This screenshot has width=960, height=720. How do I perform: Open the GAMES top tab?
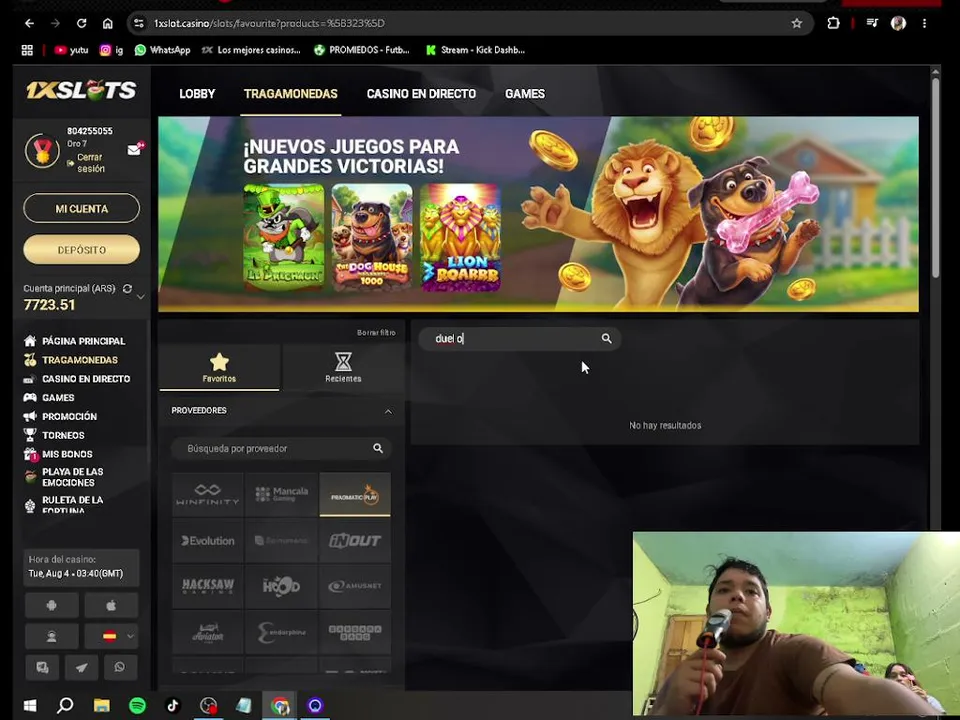point(525,94)
